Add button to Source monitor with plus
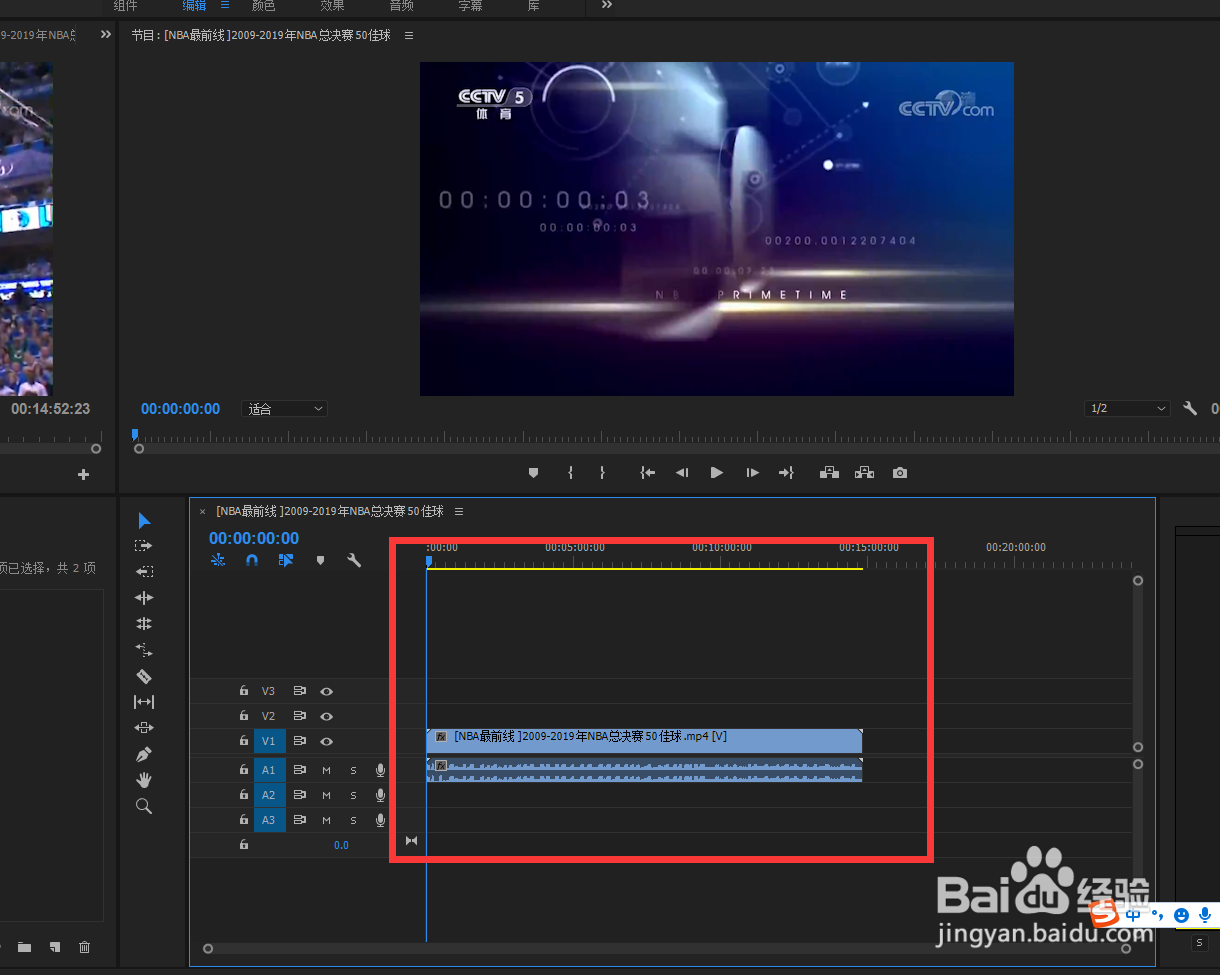 [83, 475]
